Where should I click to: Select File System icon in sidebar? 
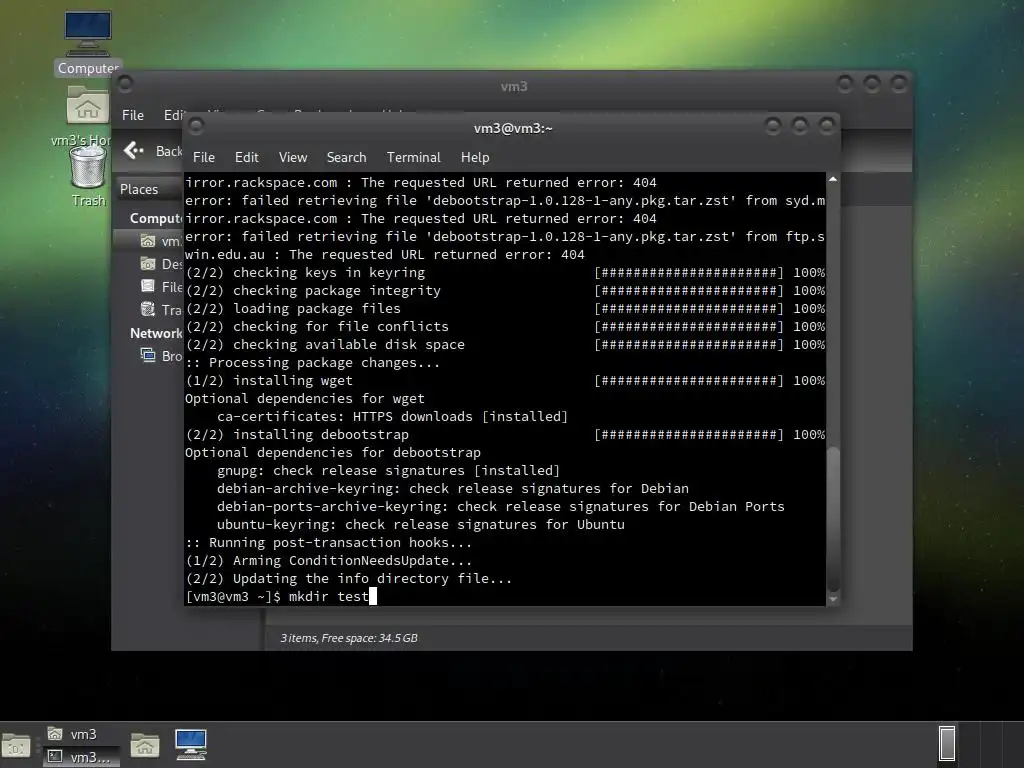coord(148,287)
